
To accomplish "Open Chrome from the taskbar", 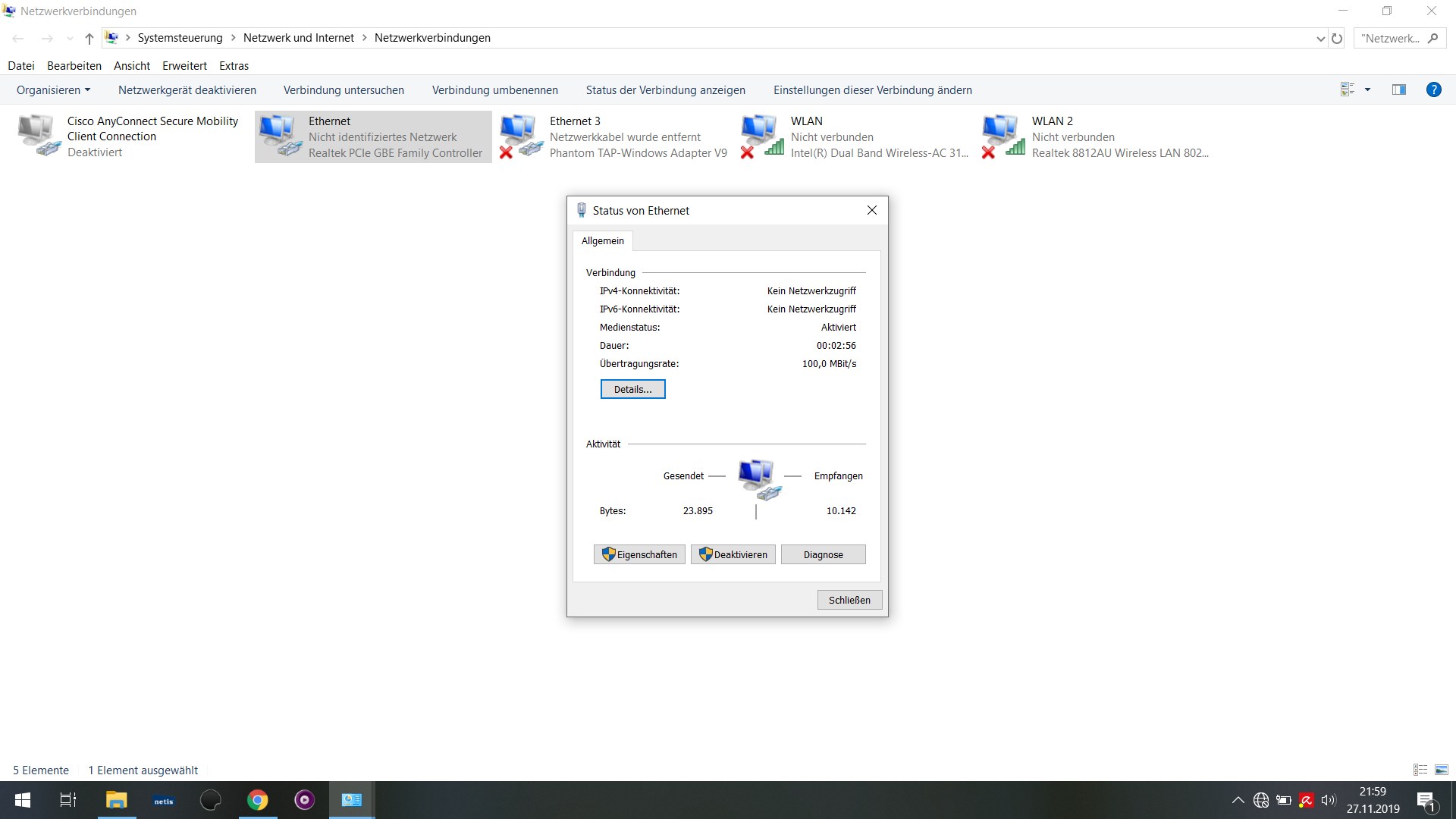I will pyautogui.click(x=258, y=800).
